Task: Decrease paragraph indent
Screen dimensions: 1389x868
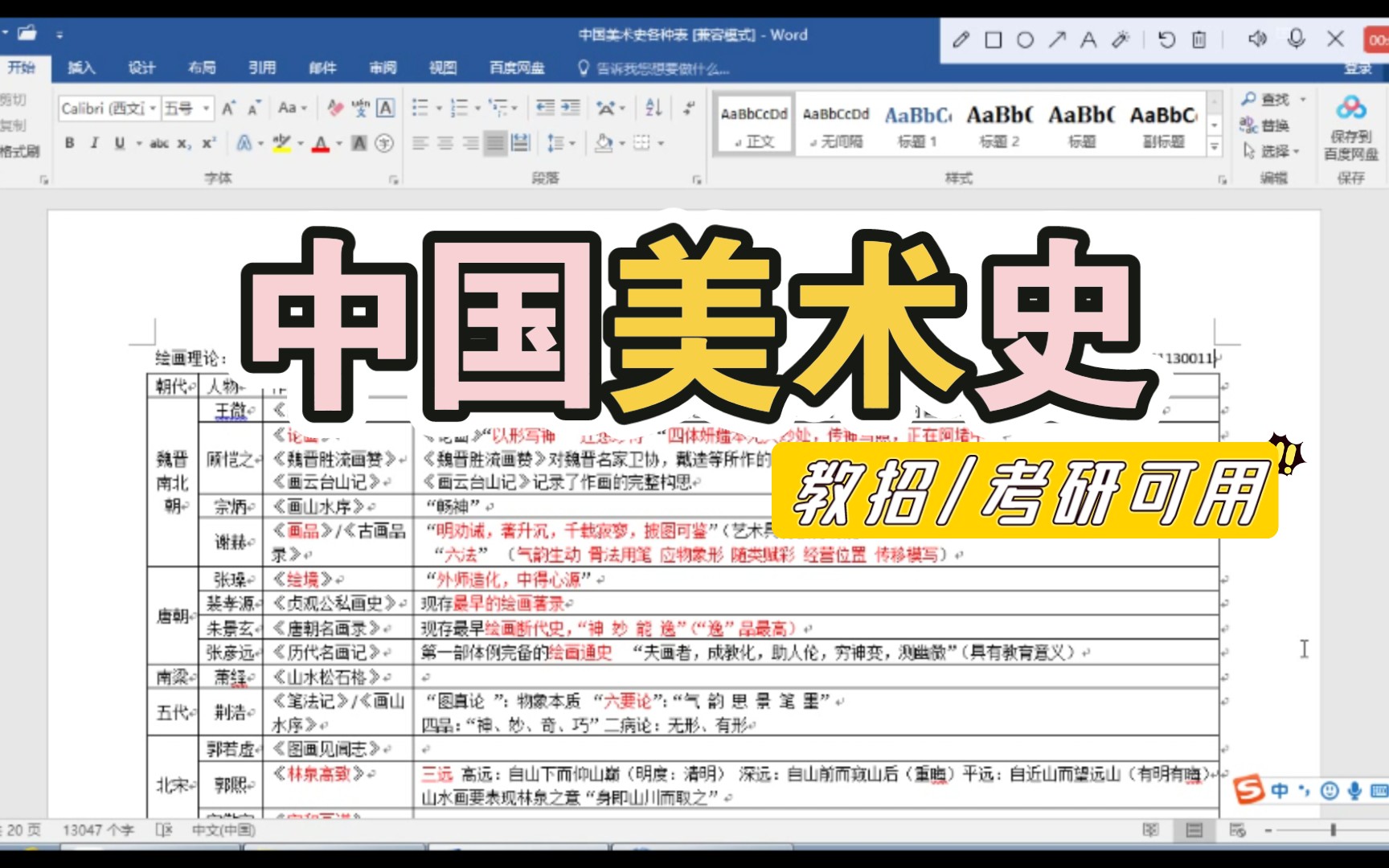Action: click(x=546, y=108)
